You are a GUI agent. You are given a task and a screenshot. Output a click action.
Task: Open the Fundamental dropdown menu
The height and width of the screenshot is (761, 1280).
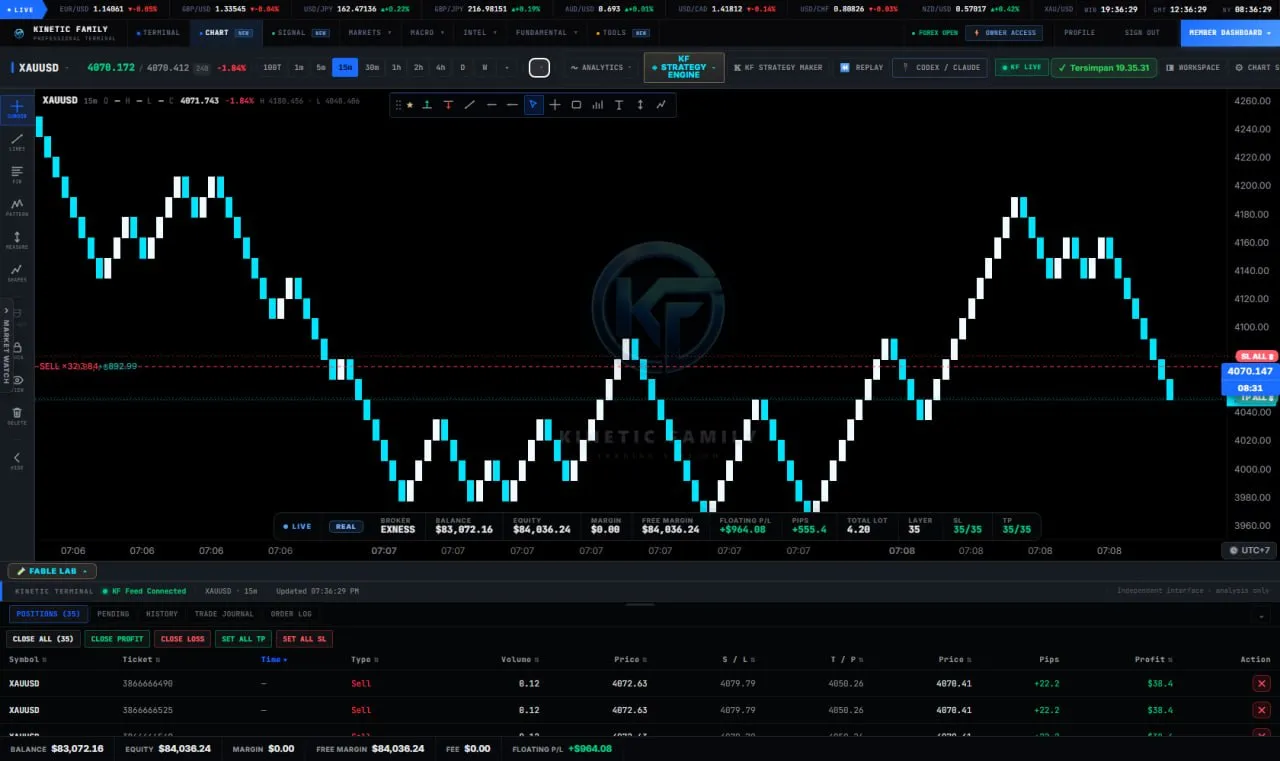(545, 32)
